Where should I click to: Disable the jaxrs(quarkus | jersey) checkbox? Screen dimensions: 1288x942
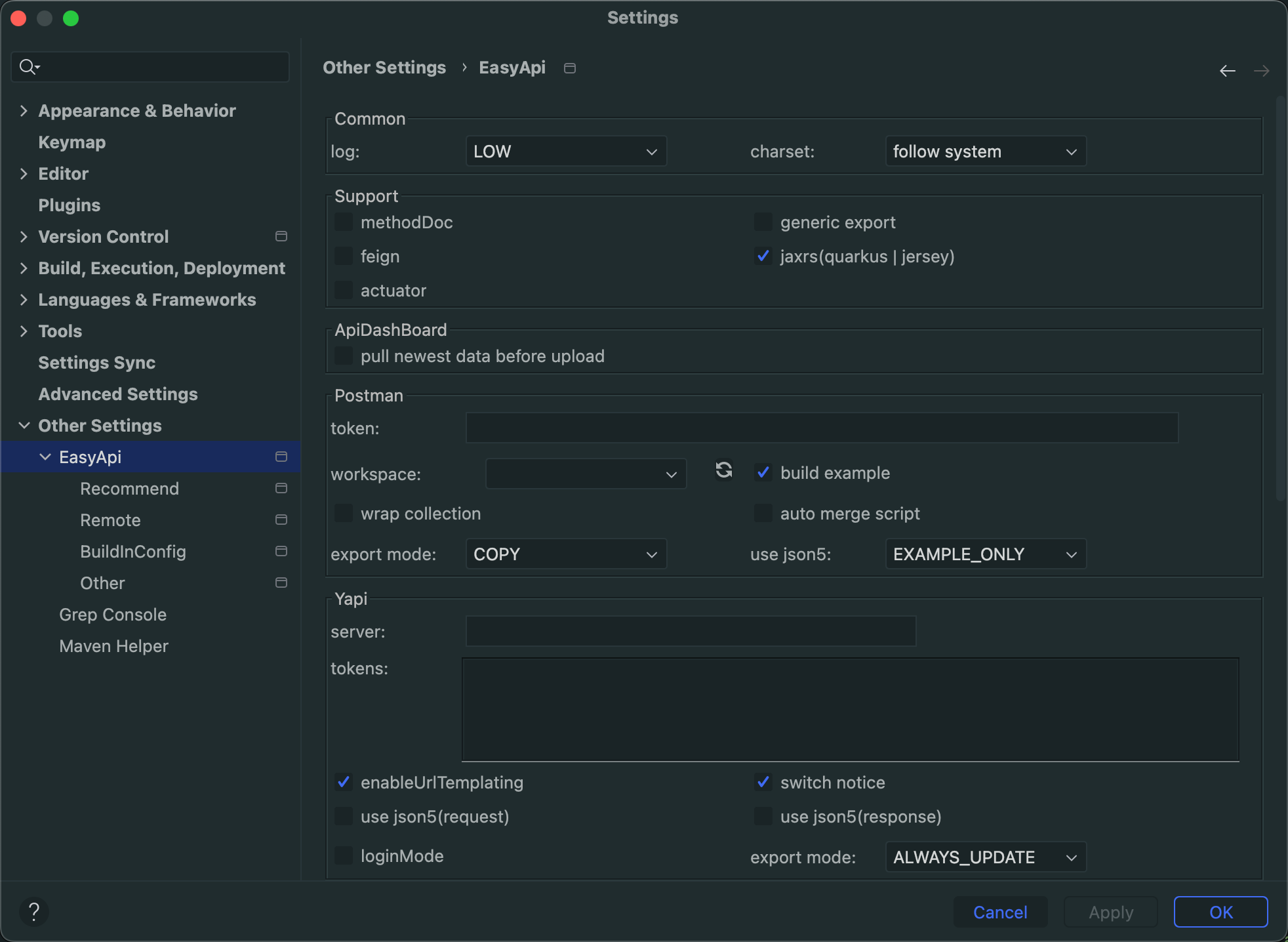click(763, 256)
